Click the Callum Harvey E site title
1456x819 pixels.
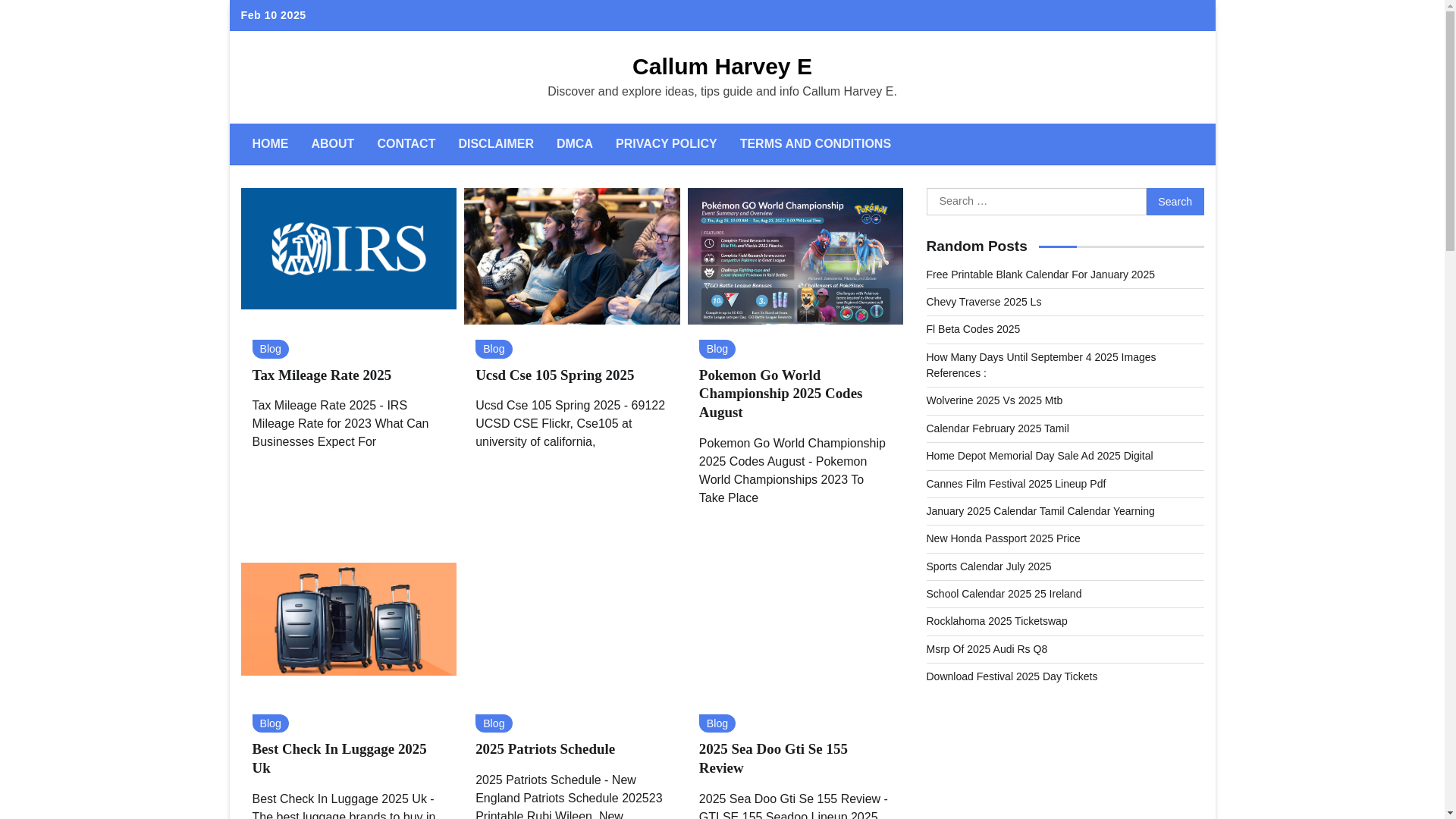point(722,67)
